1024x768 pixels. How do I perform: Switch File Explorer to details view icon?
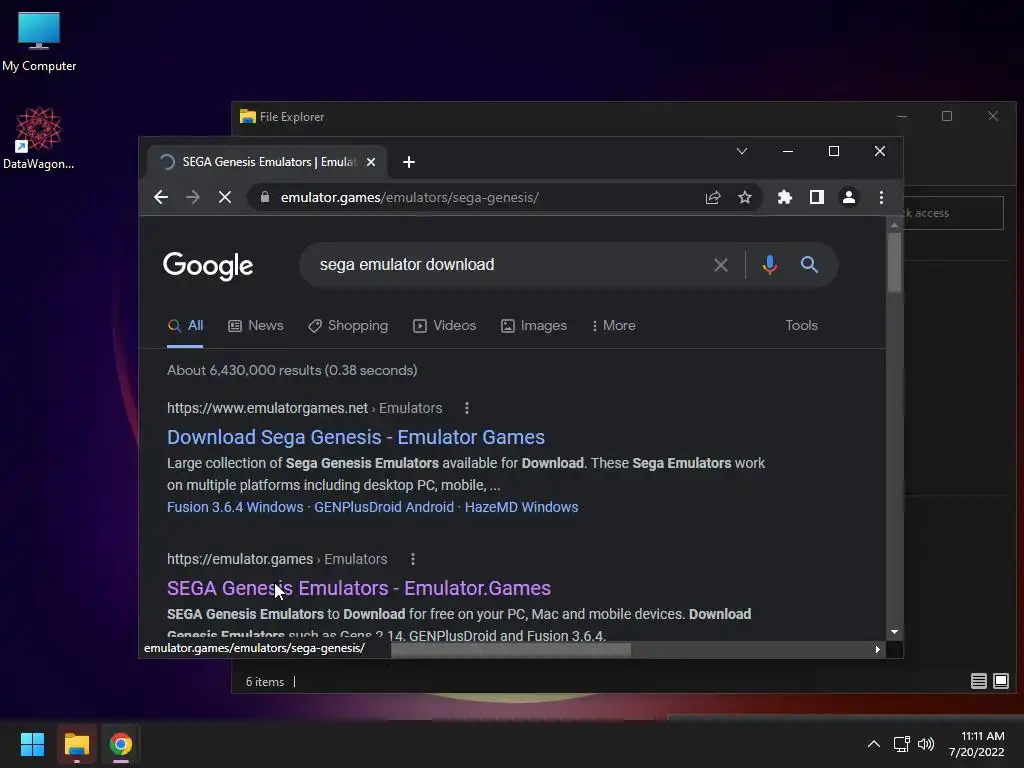978,681
